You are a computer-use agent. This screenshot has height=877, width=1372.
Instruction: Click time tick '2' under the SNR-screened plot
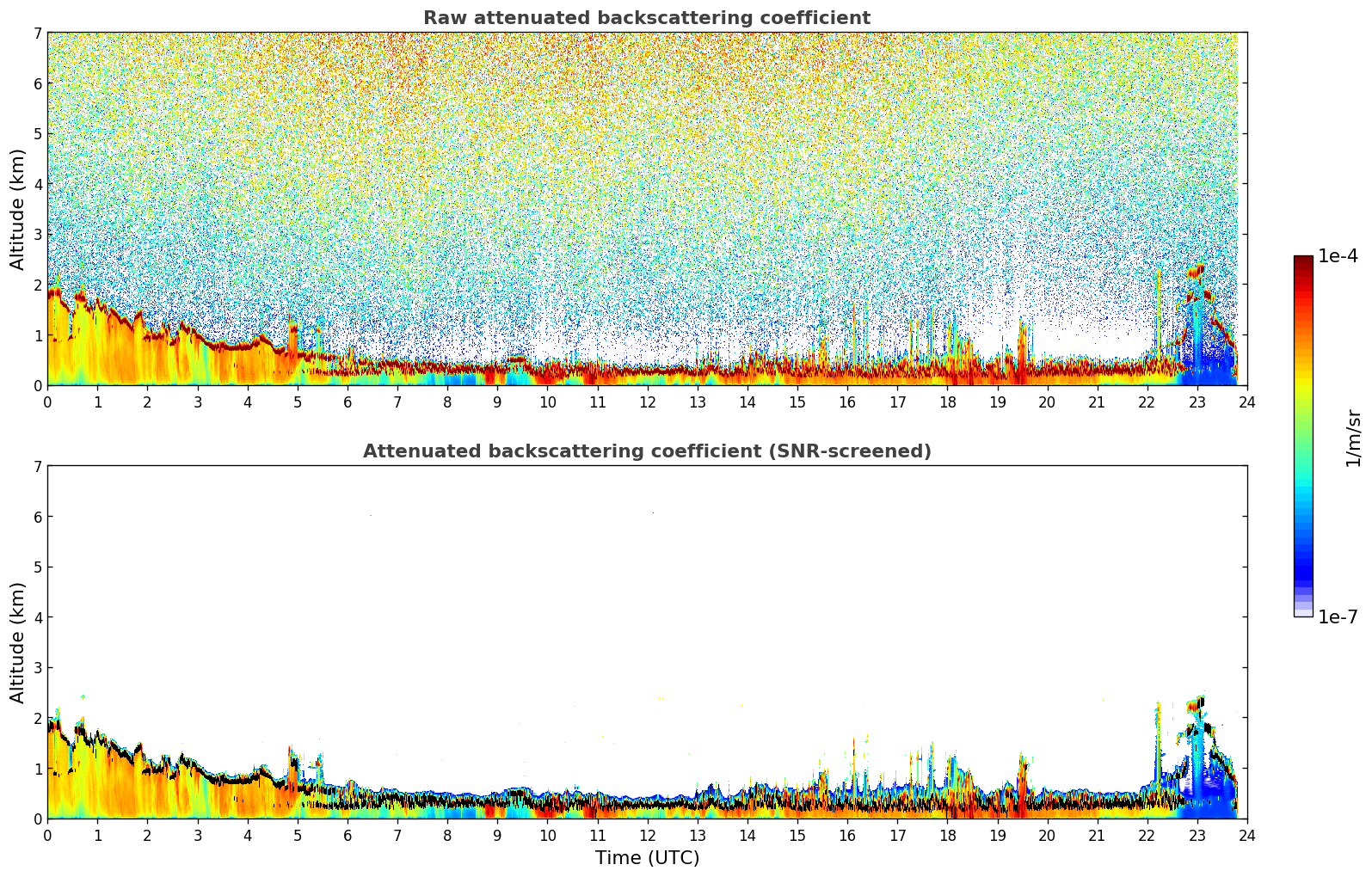tap(147, 836)
